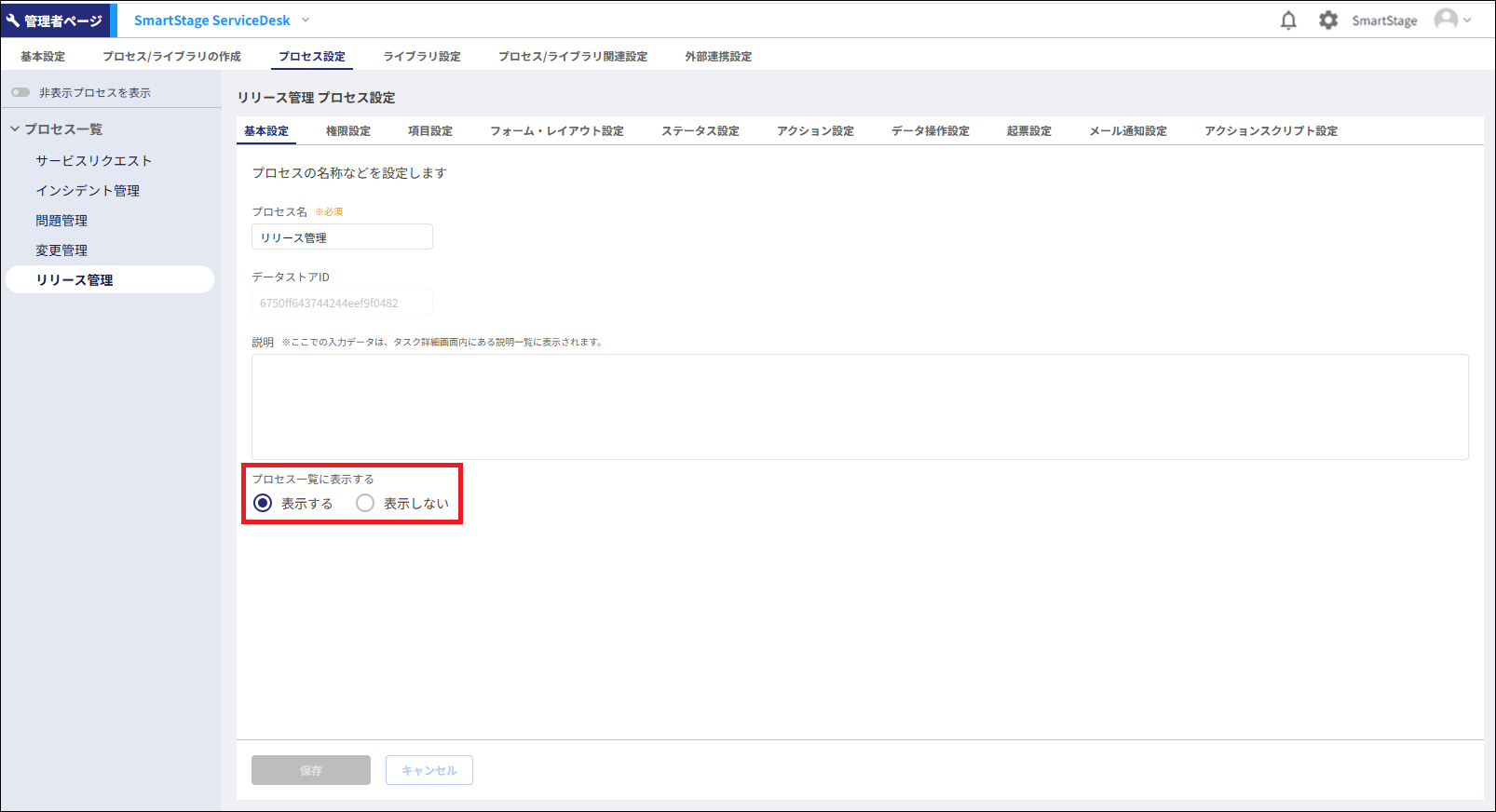Image resolution: width=1496 pixels, height=812 pixels.
Task: Click inside the 説明 text area
Action: click(859, 406)
